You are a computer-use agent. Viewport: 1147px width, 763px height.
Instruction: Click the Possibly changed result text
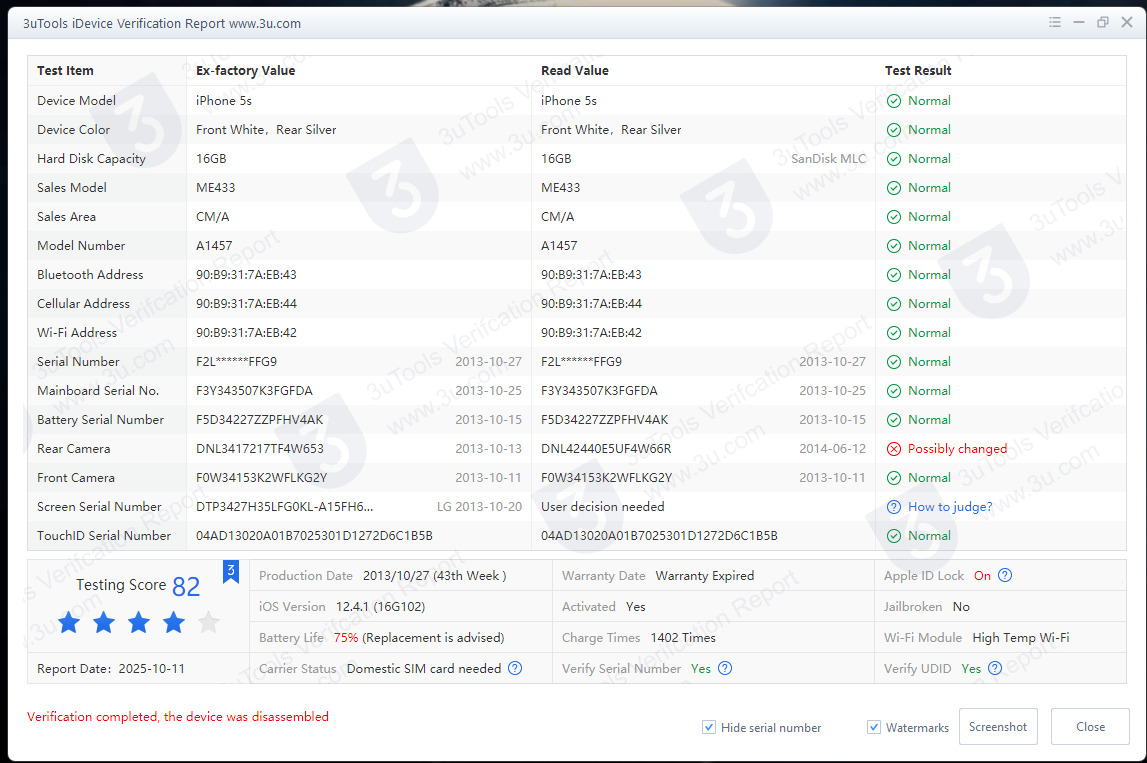[x=957, y=448]
